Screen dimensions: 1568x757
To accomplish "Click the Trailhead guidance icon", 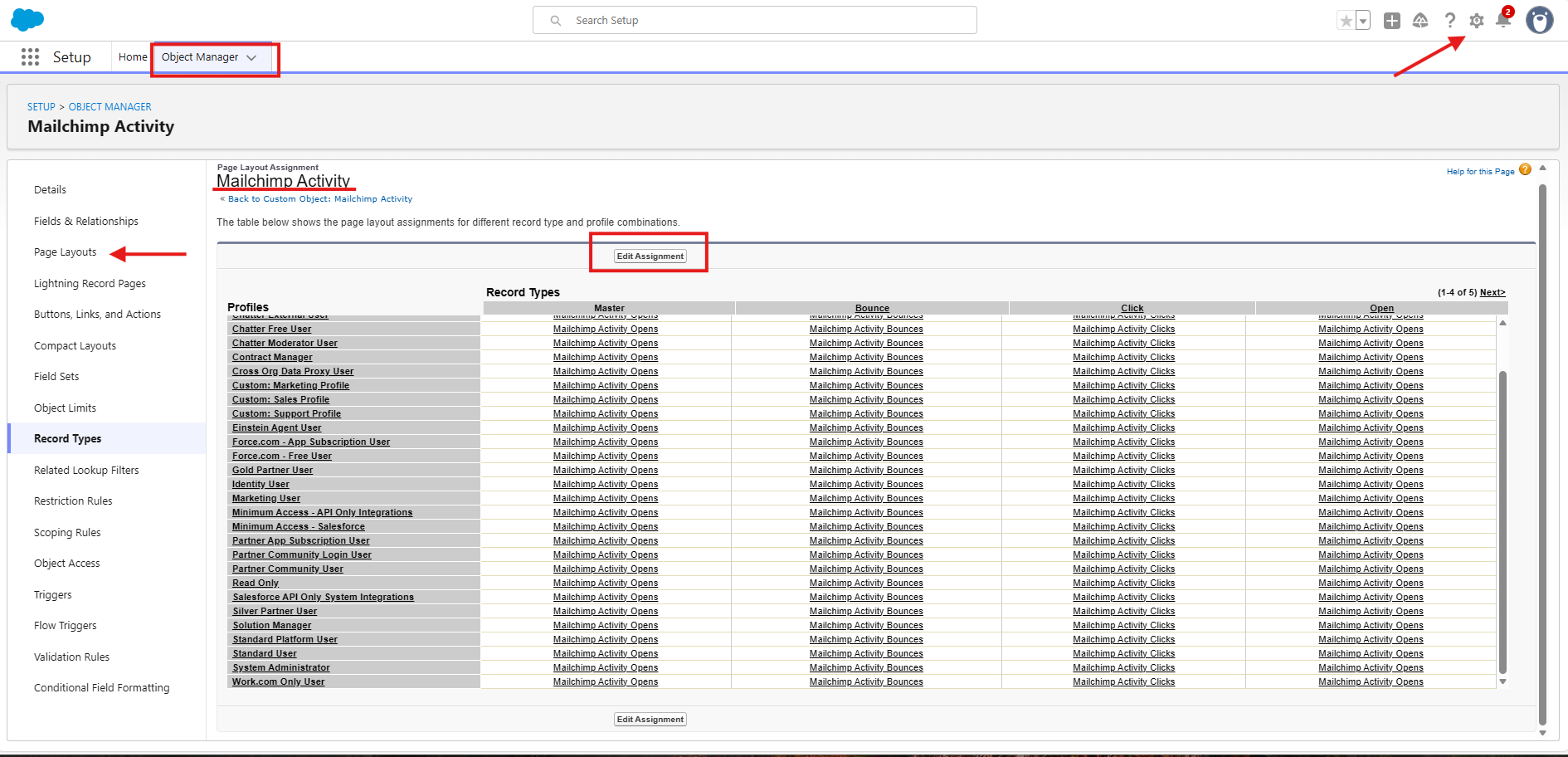I will pyautogui.click(x=1420, y=21).
